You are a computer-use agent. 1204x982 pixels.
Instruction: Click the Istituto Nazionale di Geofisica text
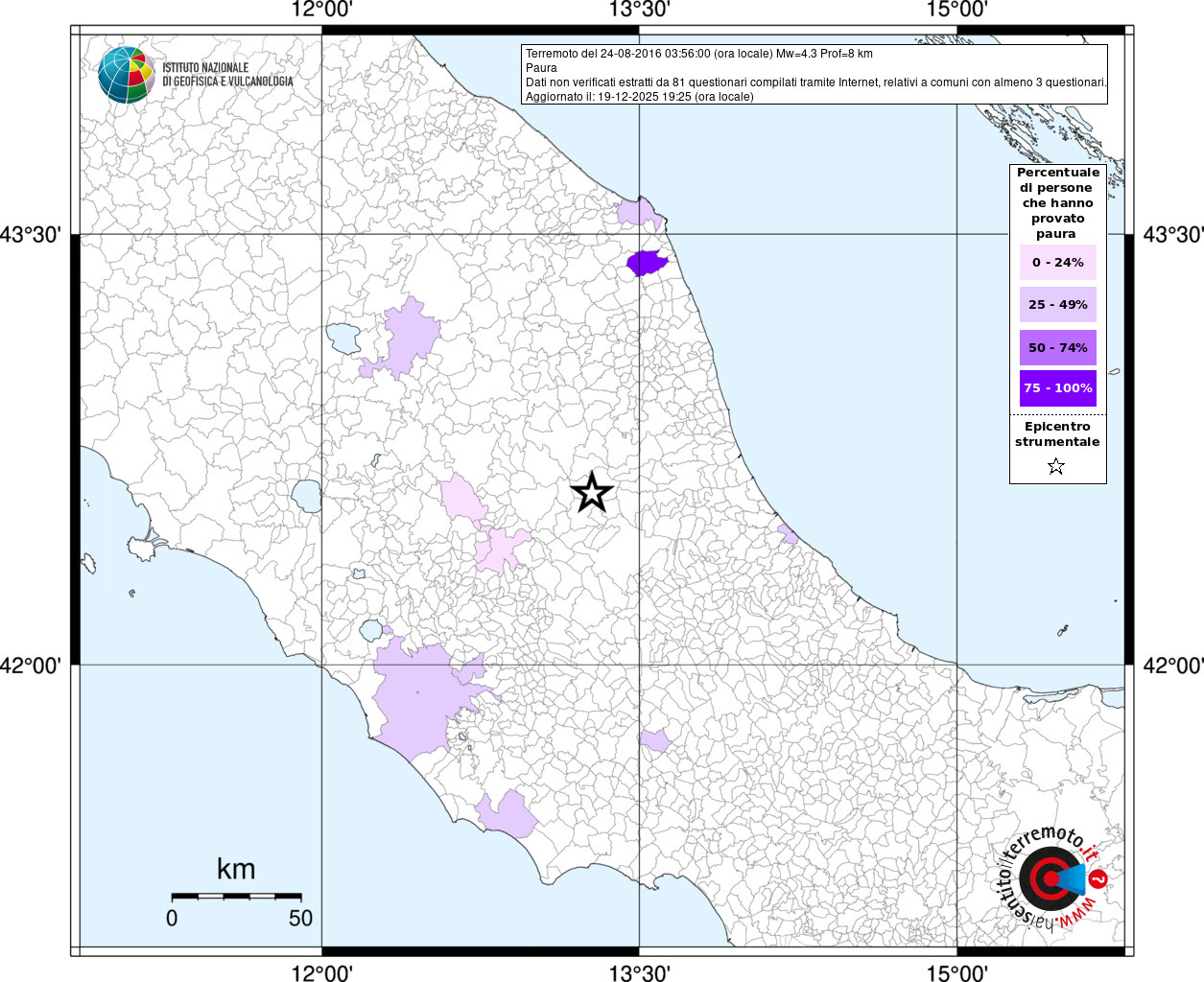click(x=227, y=75)
